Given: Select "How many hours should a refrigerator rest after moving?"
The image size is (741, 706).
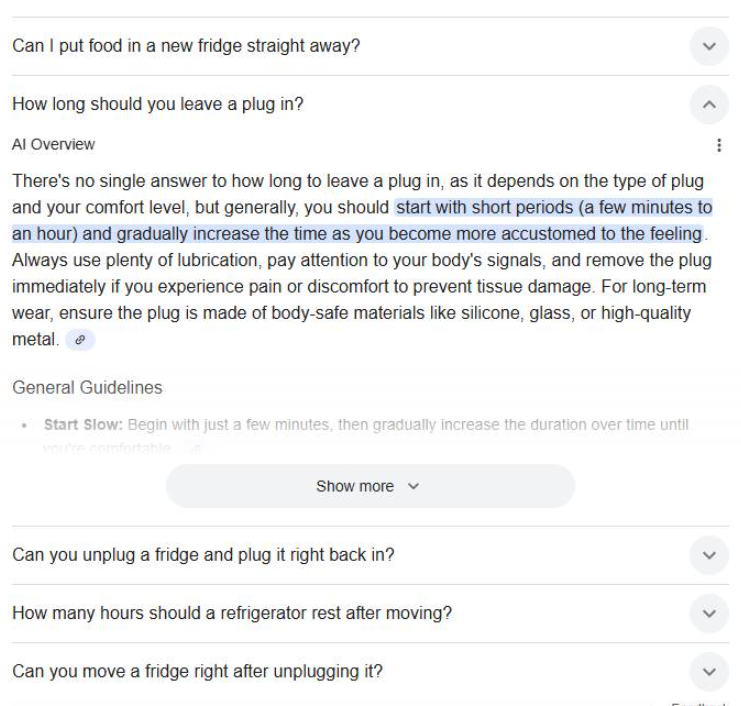Looking at the screenshot, I should 232,613.
